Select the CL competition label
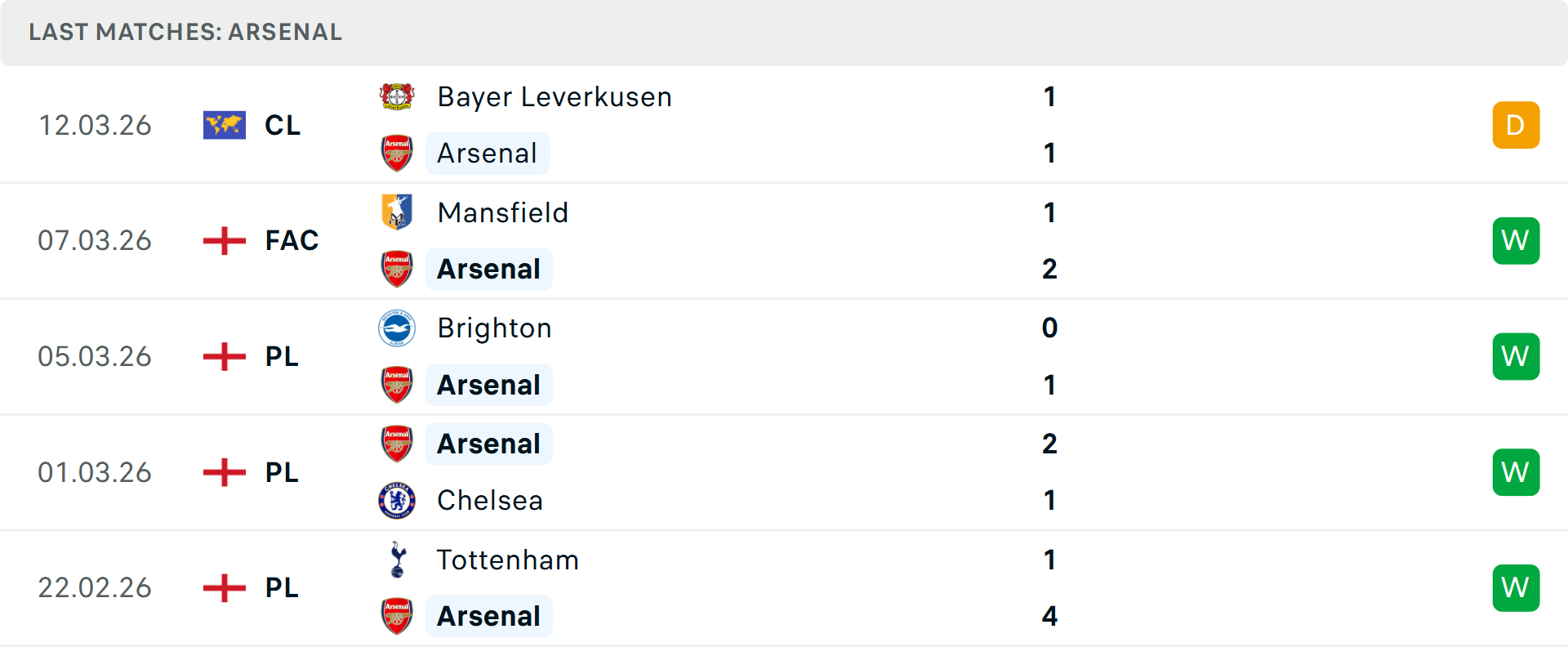This screenshot has width=1568, height=647. pyautogui.click(x=282, y=125)
